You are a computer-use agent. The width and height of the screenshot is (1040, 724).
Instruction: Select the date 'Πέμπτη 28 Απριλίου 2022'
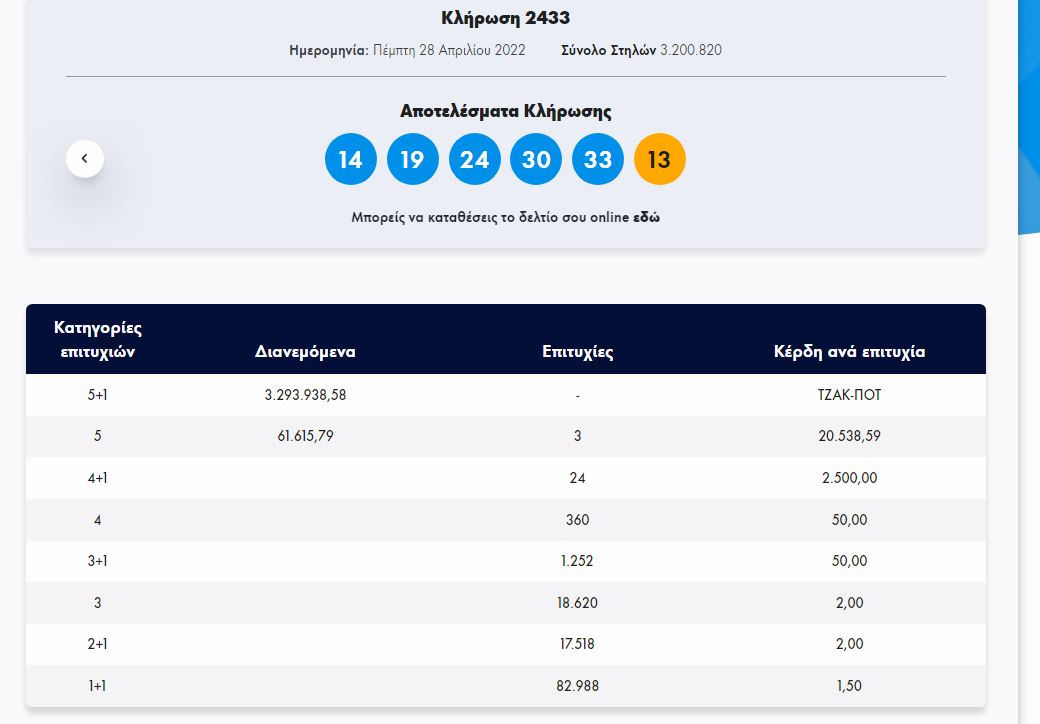[449, 50]
